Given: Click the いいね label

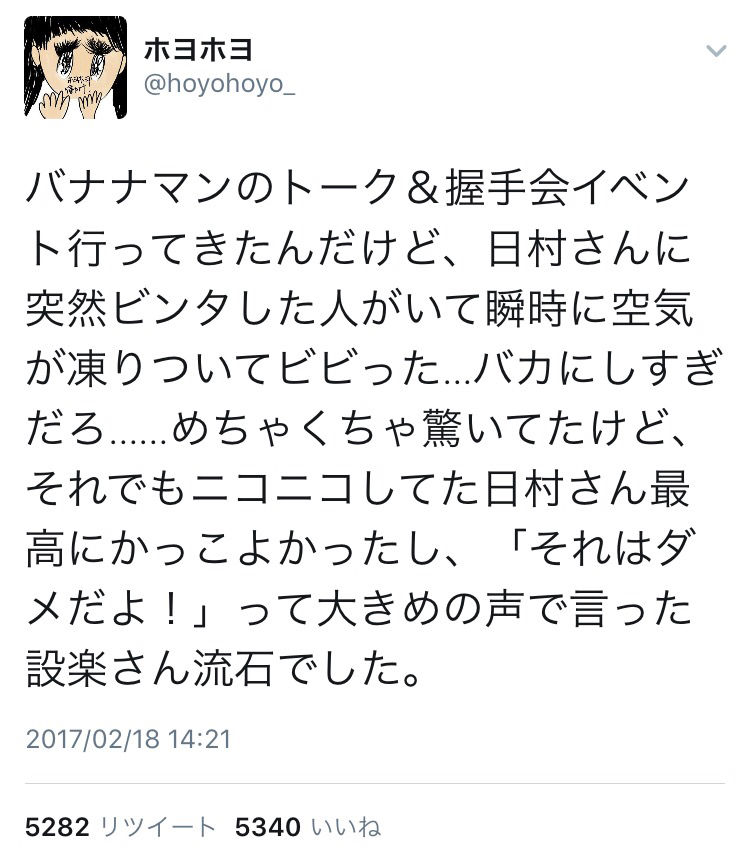Looking at the screenshot, I should pyautogui.click(x=346, y=827).
